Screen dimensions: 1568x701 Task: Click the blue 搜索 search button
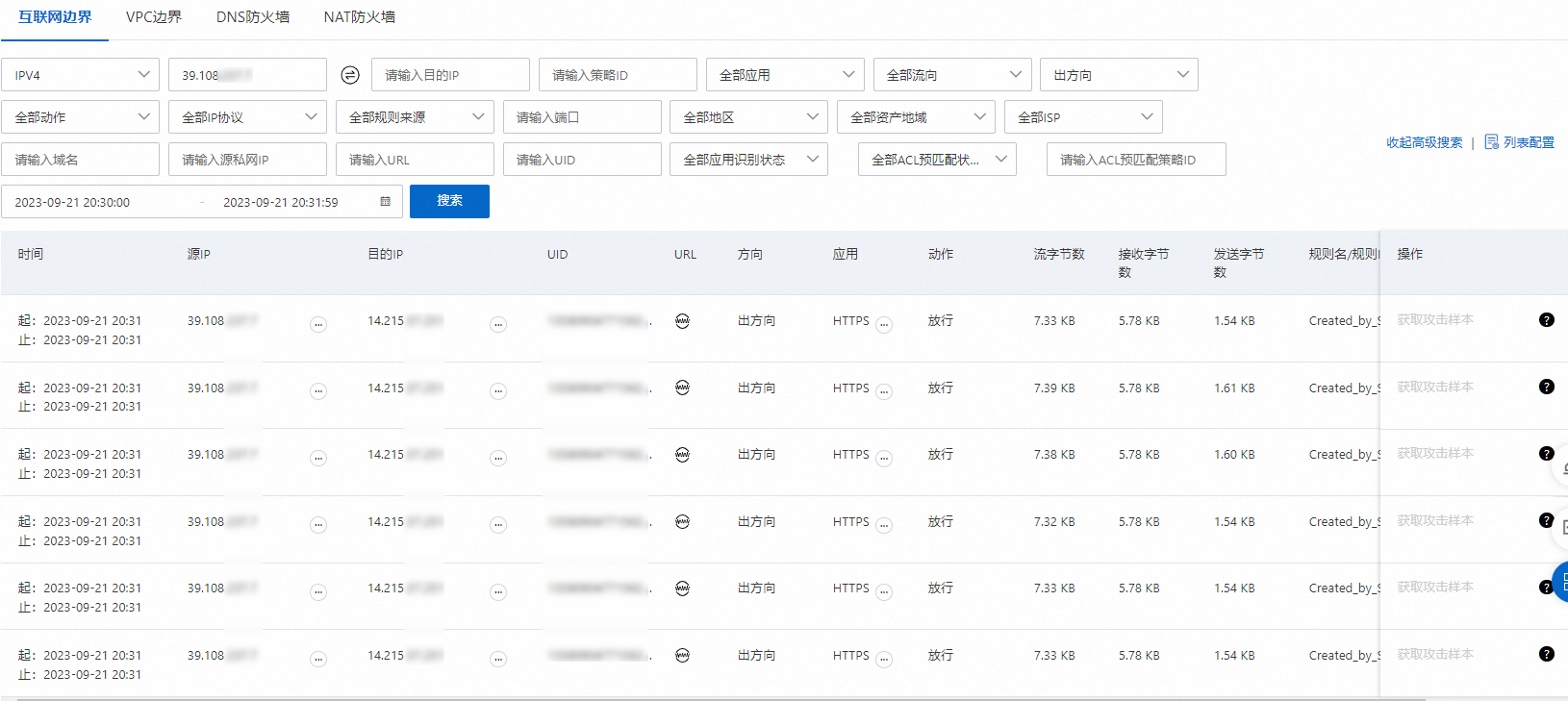pyautogui.click(x=449, y=201)
